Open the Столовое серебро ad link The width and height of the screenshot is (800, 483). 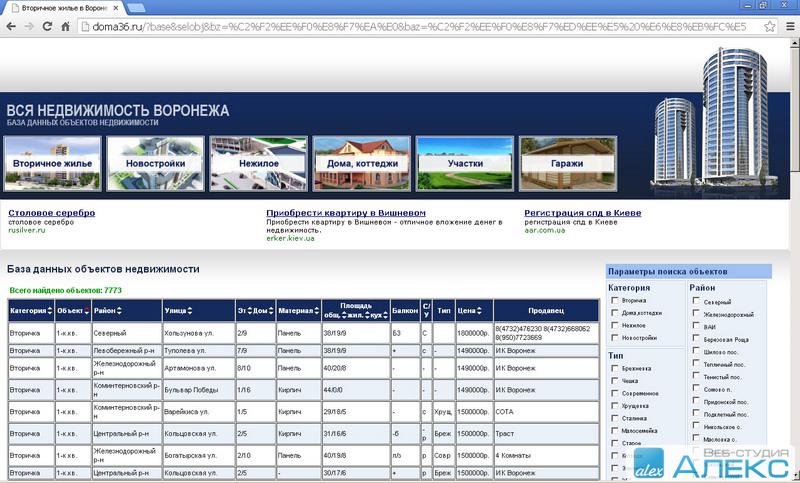click(x=51, y=213)
